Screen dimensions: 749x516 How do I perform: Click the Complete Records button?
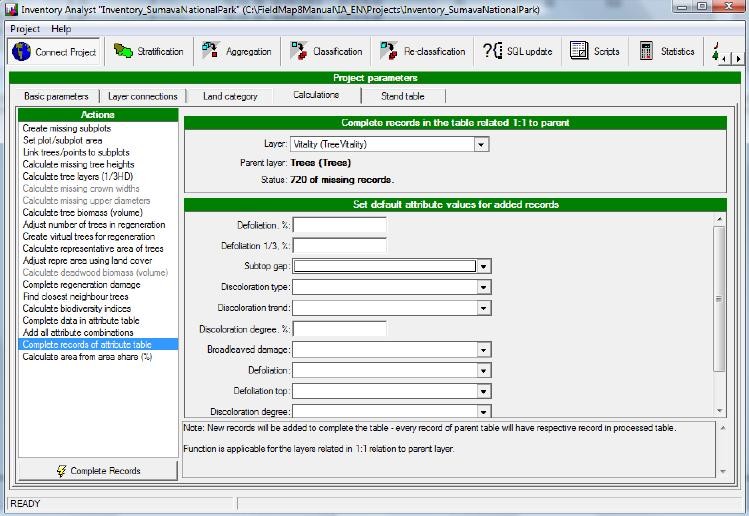[98, 471]
